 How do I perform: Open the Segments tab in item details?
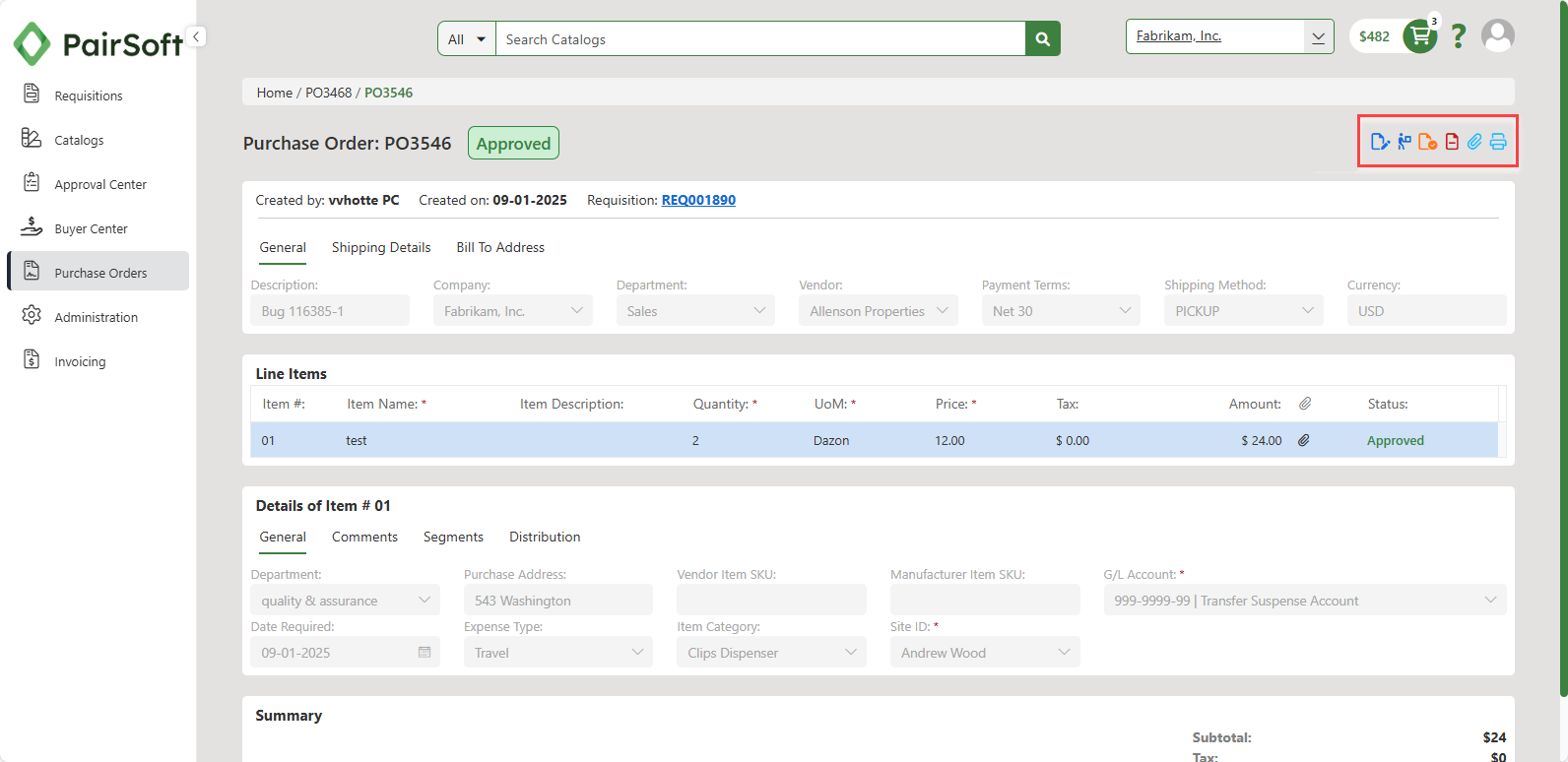click(453, 537)
